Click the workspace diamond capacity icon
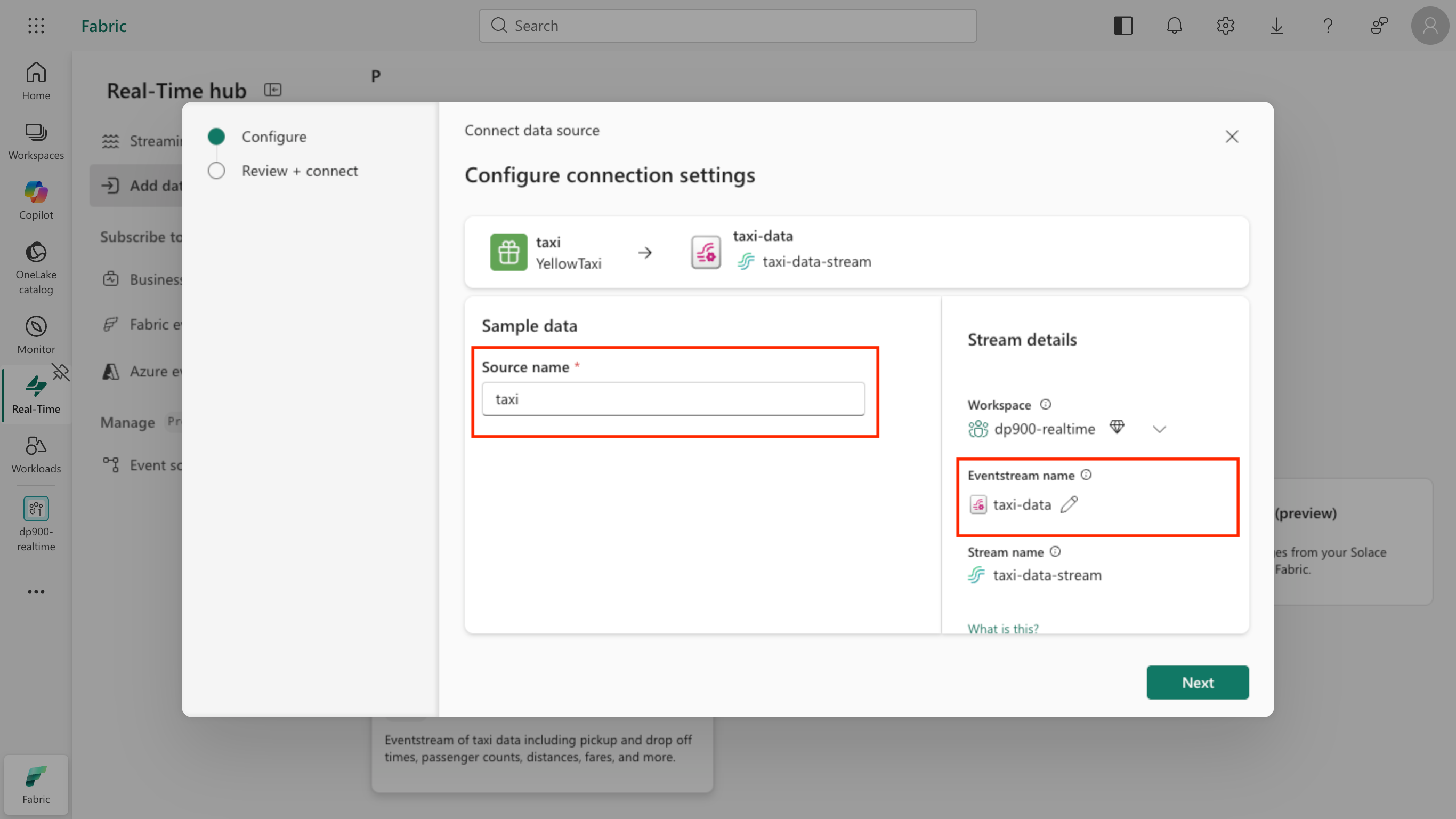This screenshot has width=1456, height=819. 1117,427
